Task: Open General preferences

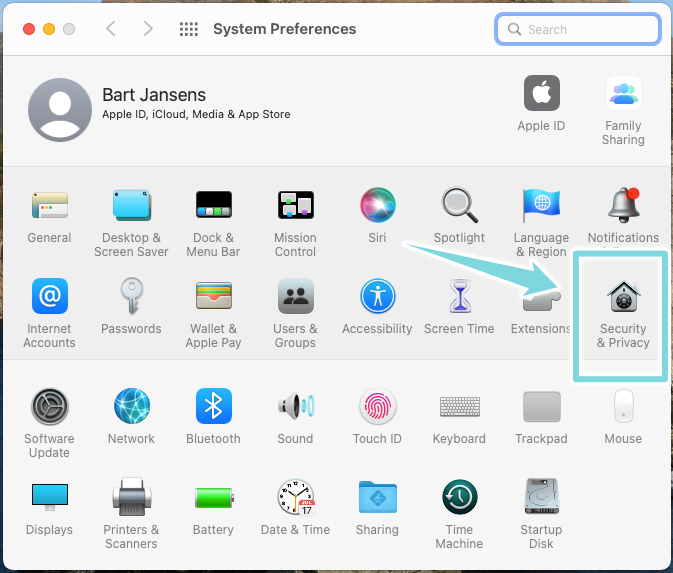Action: click(50, 205)
